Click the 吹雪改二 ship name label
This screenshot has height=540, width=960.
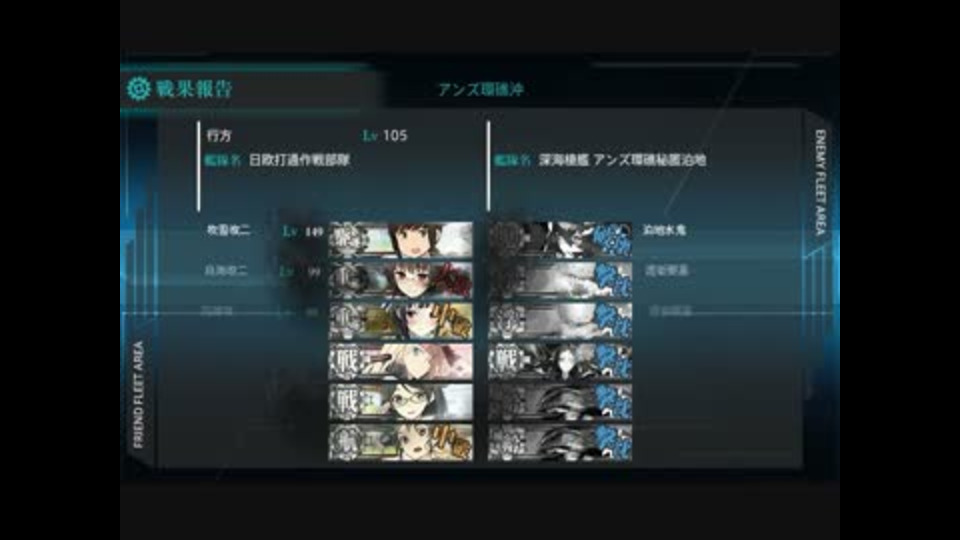click(228, 230)
